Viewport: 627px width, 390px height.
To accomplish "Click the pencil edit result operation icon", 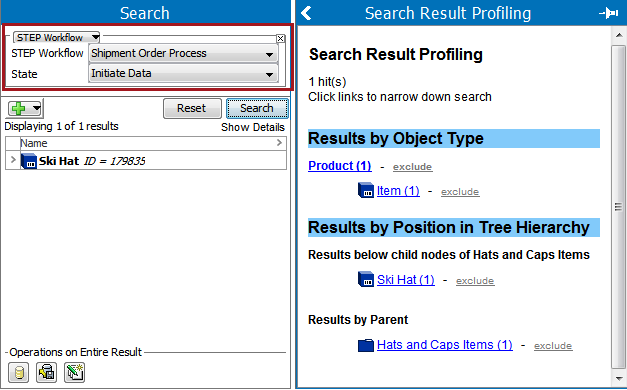I will coord(74,372).
